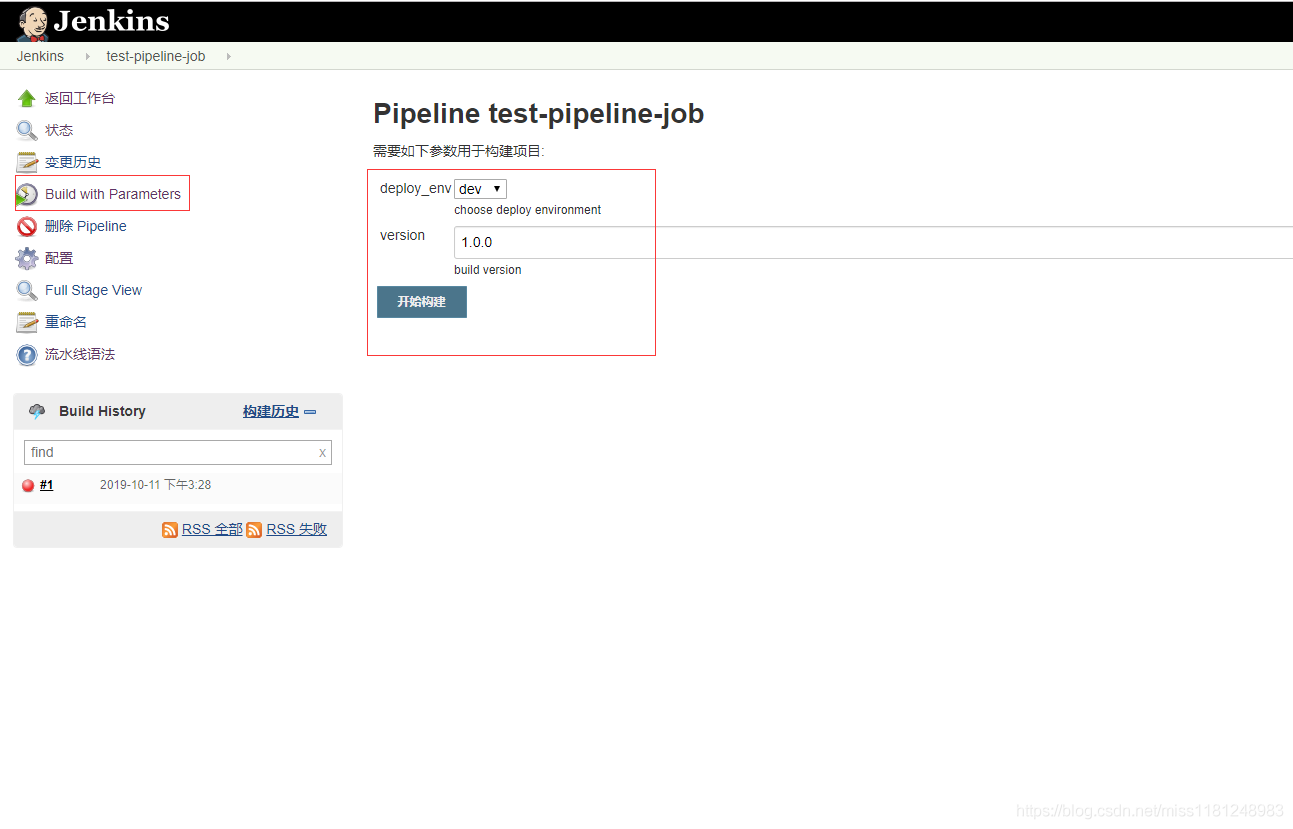Viewport: 1293px width, 829px height.
Task: Click the magnifier icon beside Full Stage View
Action: 27,290
